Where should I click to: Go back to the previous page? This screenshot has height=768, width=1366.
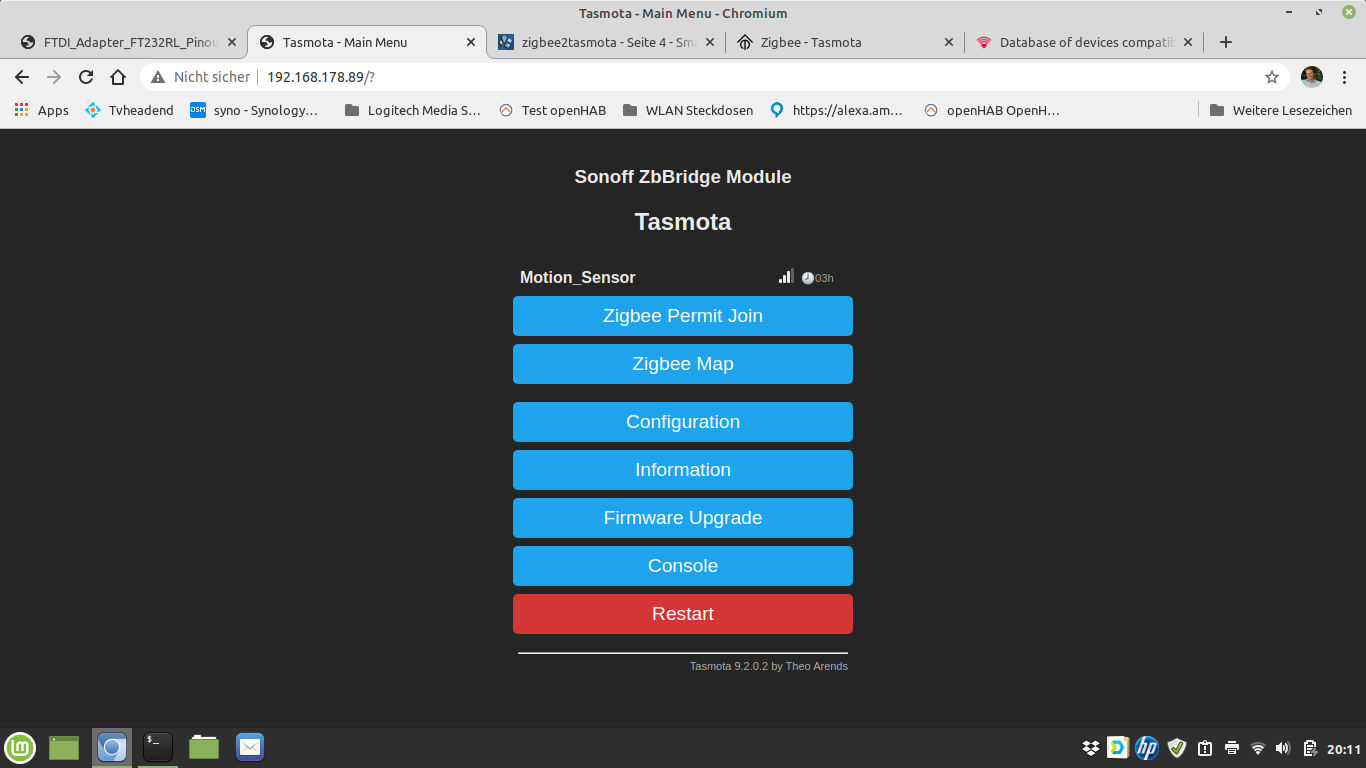point(22,77)
